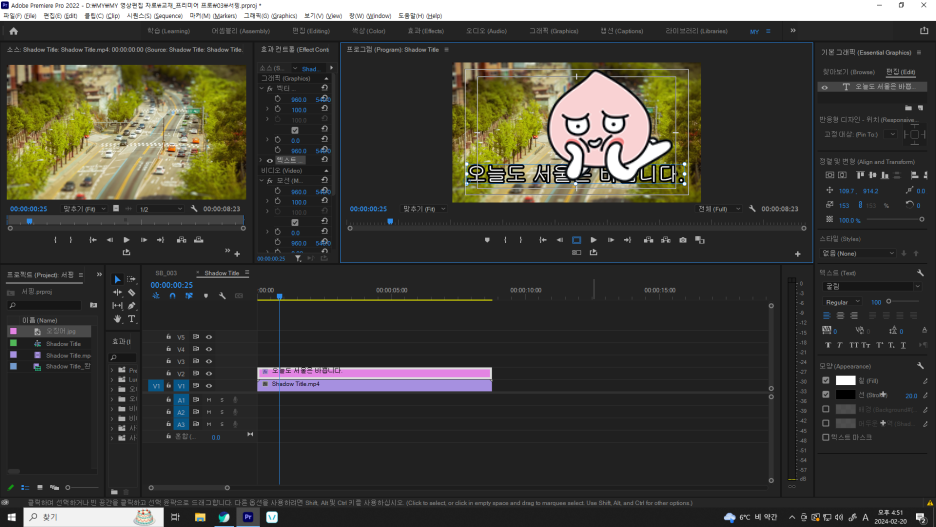Select the Hand tool
Image resolution: width=936 pixels, height=527 pixels.
pyautogui.click(x=117, y=319)
